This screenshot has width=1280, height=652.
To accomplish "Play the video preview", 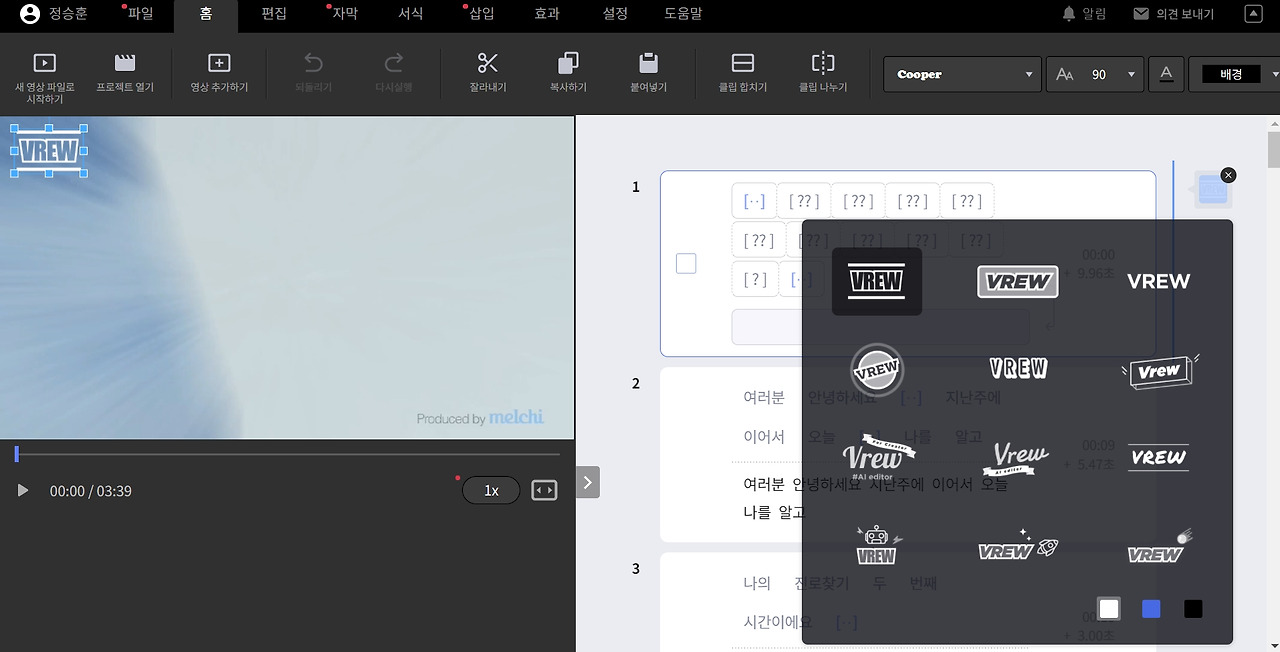I will [x=23, y=490].
